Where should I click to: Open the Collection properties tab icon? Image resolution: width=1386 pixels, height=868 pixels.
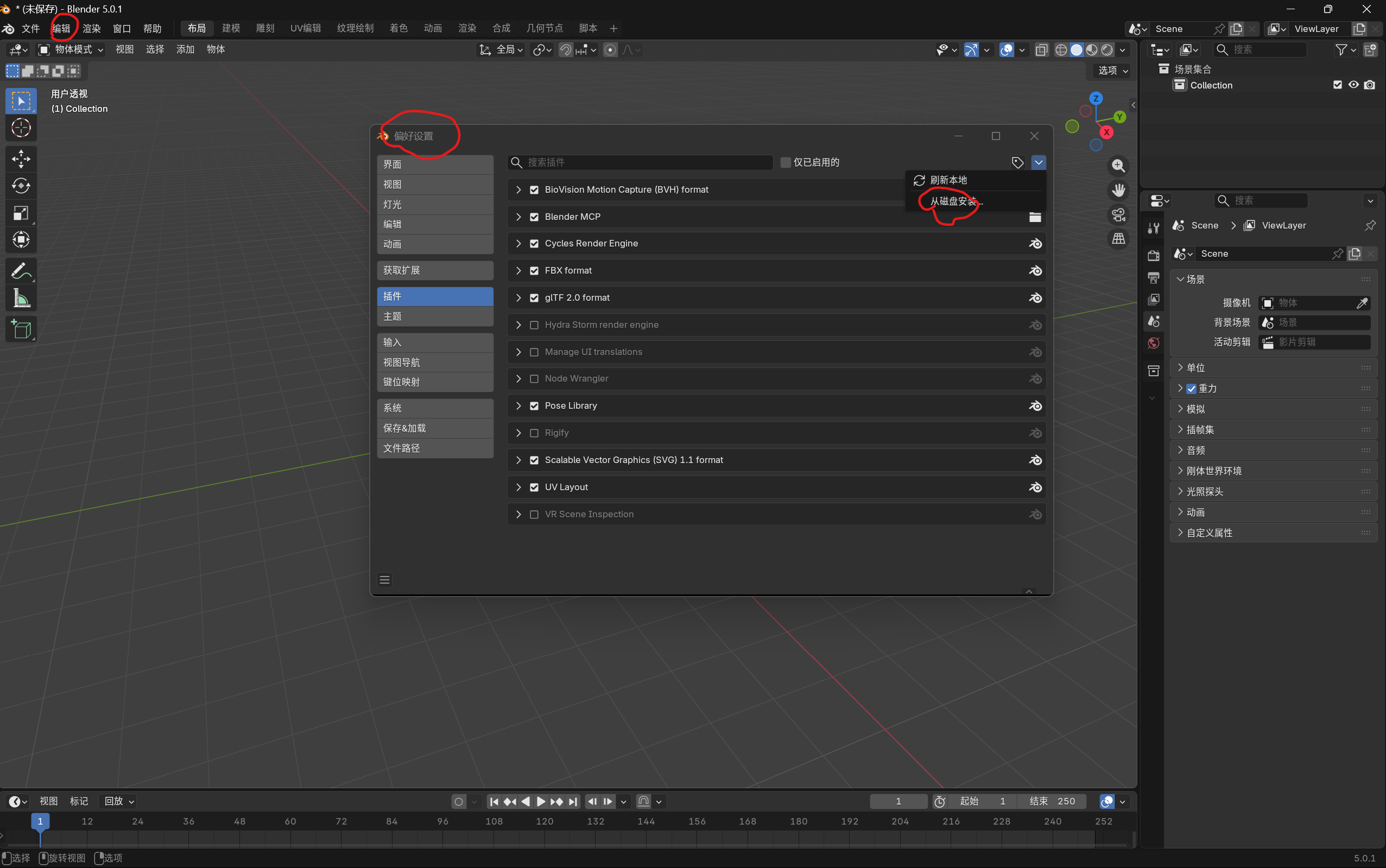(1154, 371)
